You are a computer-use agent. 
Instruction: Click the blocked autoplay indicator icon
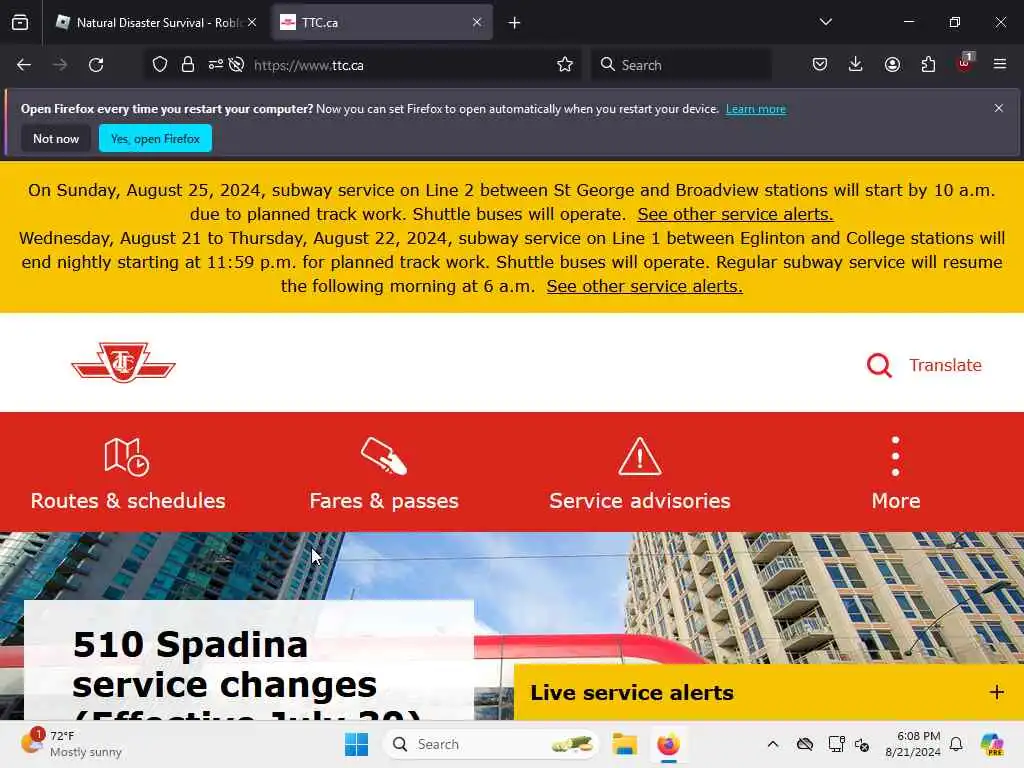[236, 65]
